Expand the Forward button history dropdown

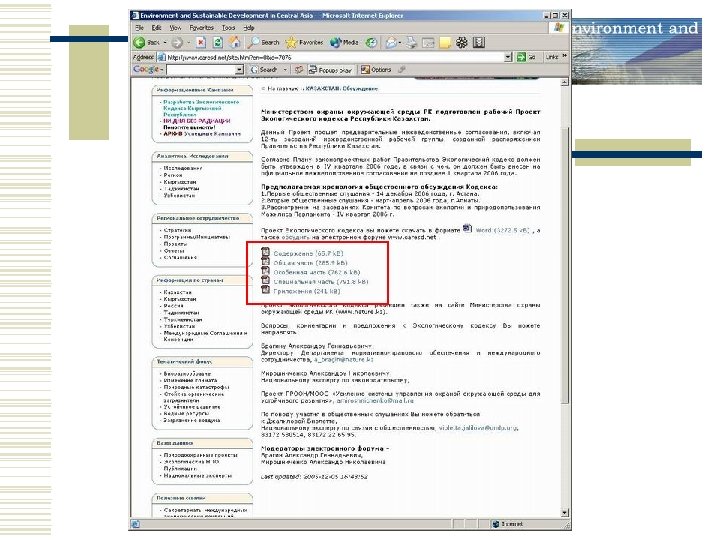click(188, 43)
